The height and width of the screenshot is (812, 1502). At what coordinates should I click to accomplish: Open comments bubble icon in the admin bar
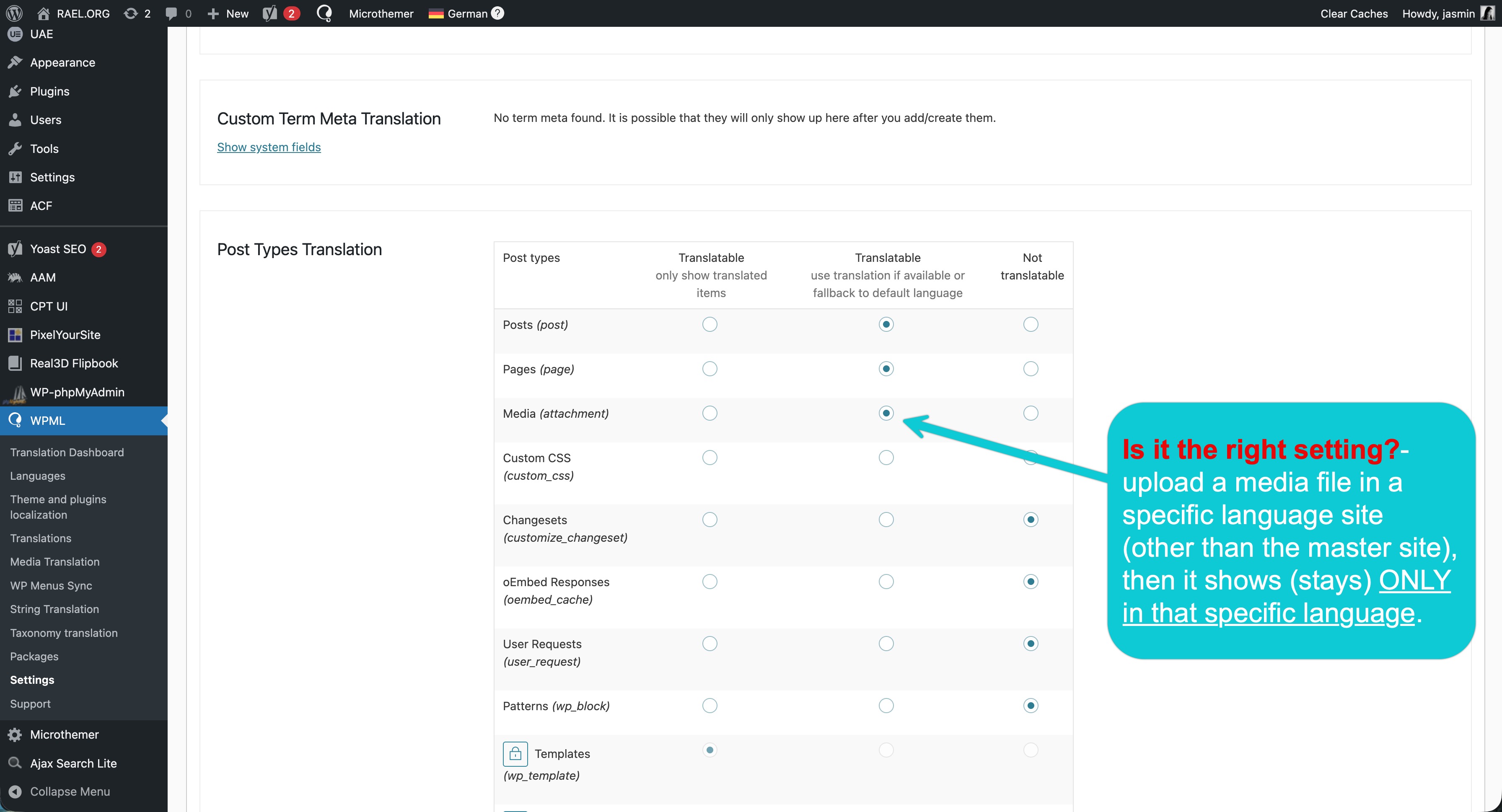[171, 13]
